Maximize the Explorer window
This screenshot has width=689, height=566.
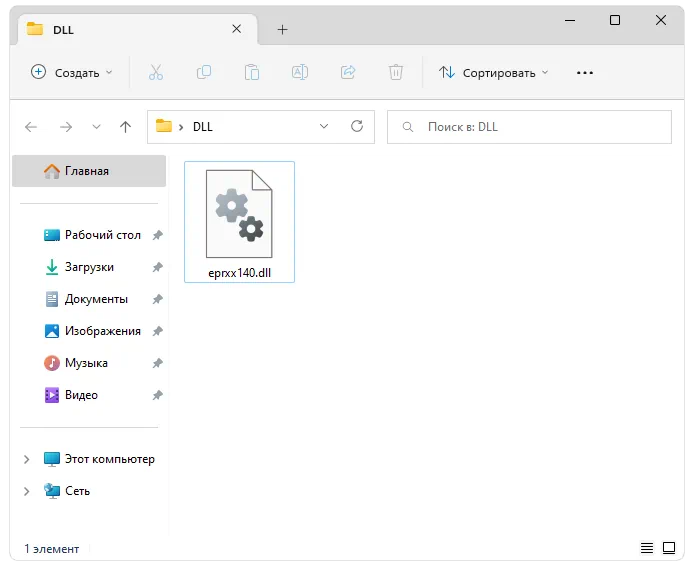(x=615, y=20)
